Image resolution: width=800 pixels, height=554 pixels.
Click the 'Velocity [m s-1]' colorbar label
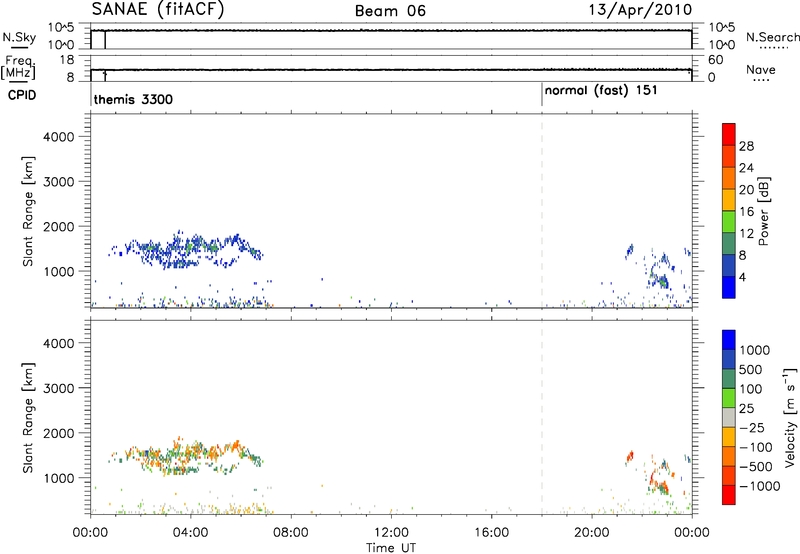pyautogui.click(x=790, y=417)
